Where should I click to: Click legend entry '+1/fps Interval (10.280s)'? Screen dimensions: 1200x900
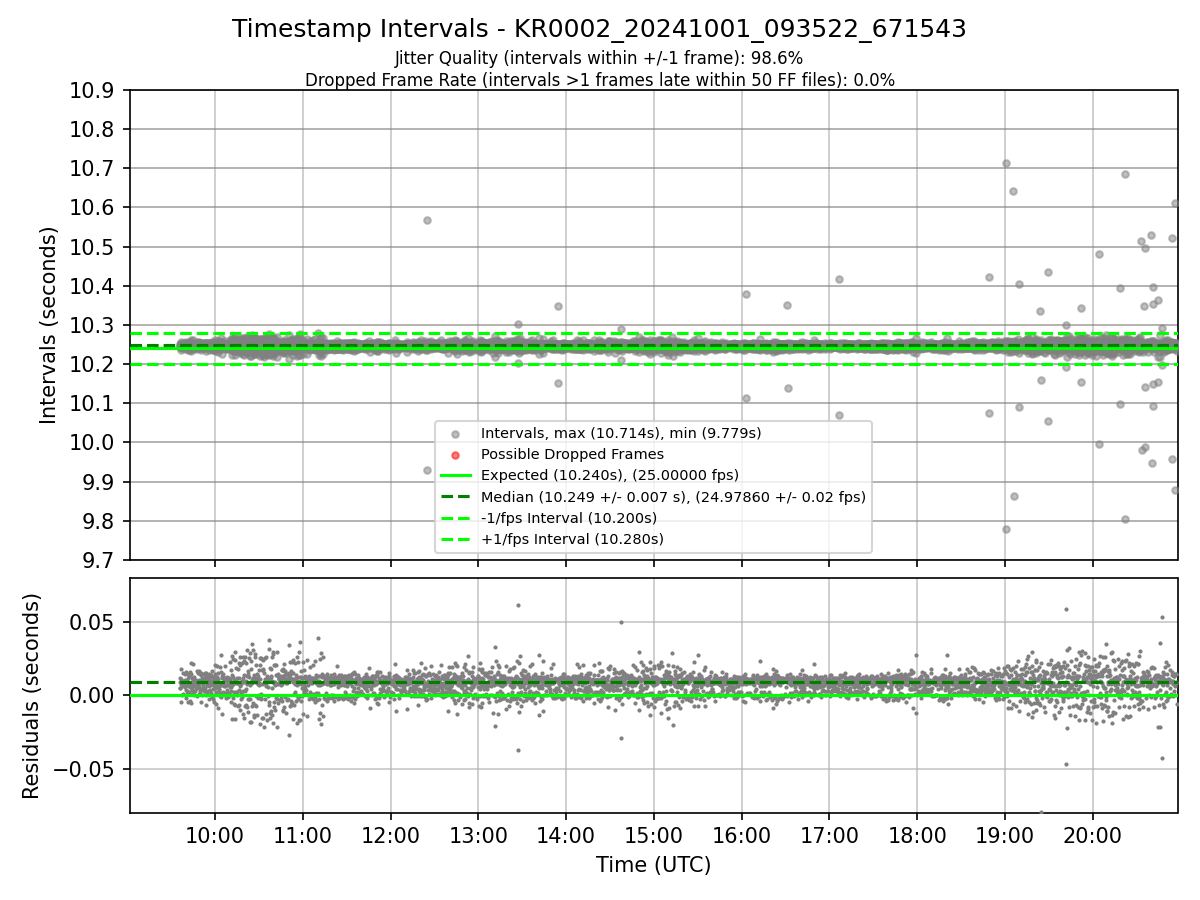(572, 539)
